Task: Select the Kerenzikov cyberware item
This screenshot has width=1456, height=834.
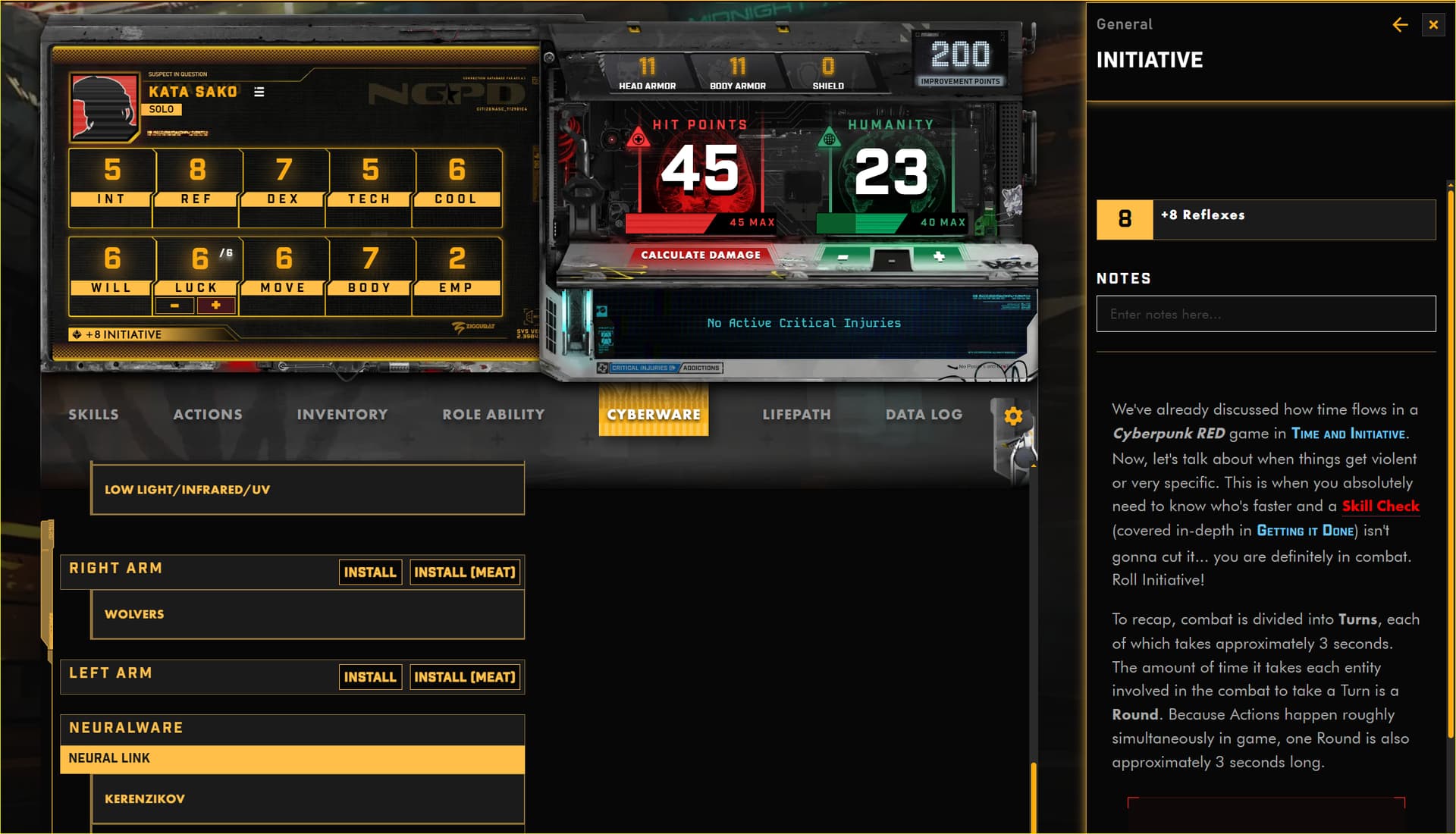Action: click(x=308, y=799)
